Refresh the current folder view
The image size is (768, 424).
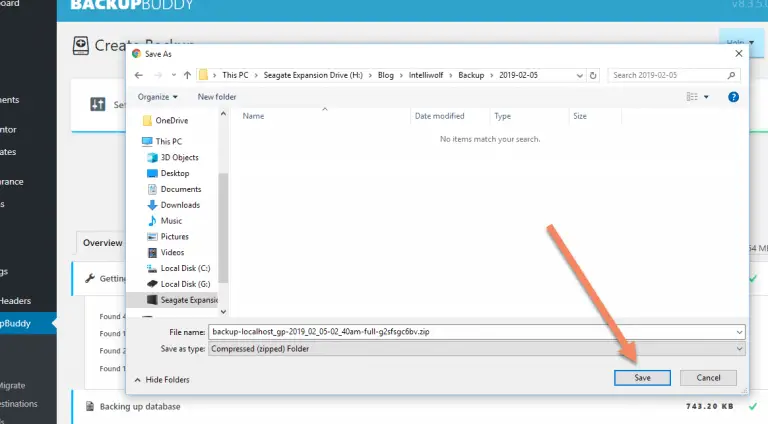click(593, 75)
